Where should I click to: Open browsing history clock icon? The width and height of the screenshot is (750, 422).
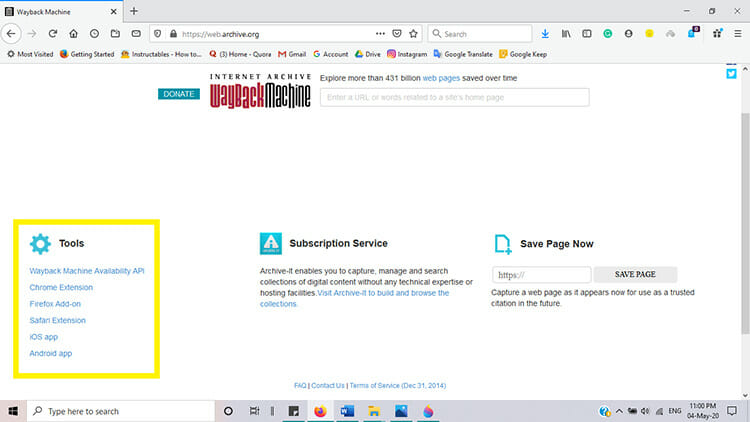(x=94, y=34)
